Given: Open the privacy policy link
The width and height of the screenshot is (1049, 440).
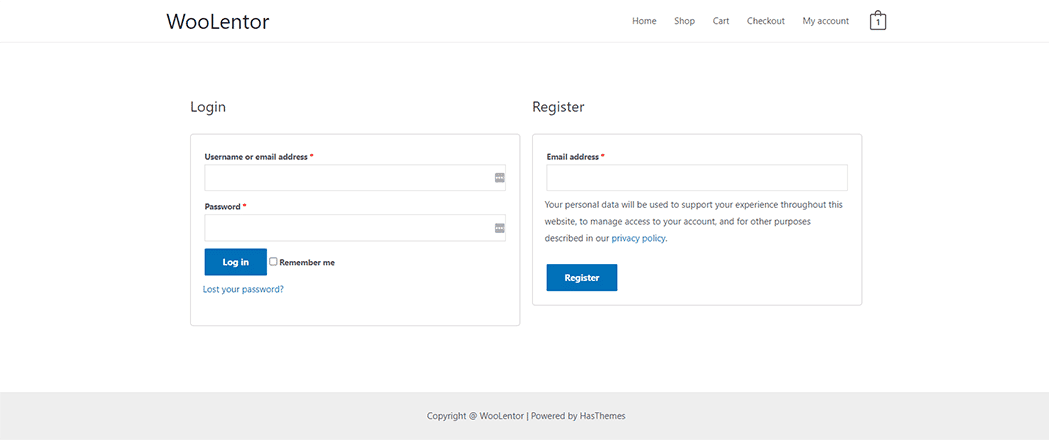Looking at the screenshot, I should [638, 238].
